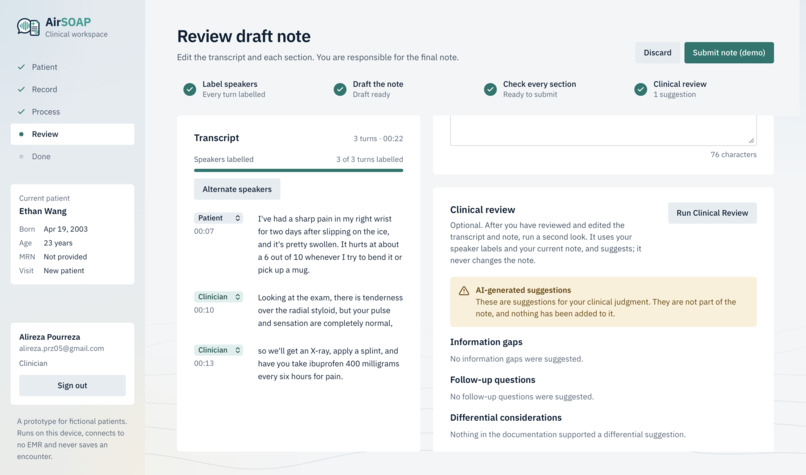Viewport: 806px width, 475px height.
Task: Select the Done step in sidebar
Action: coord(72,156)
